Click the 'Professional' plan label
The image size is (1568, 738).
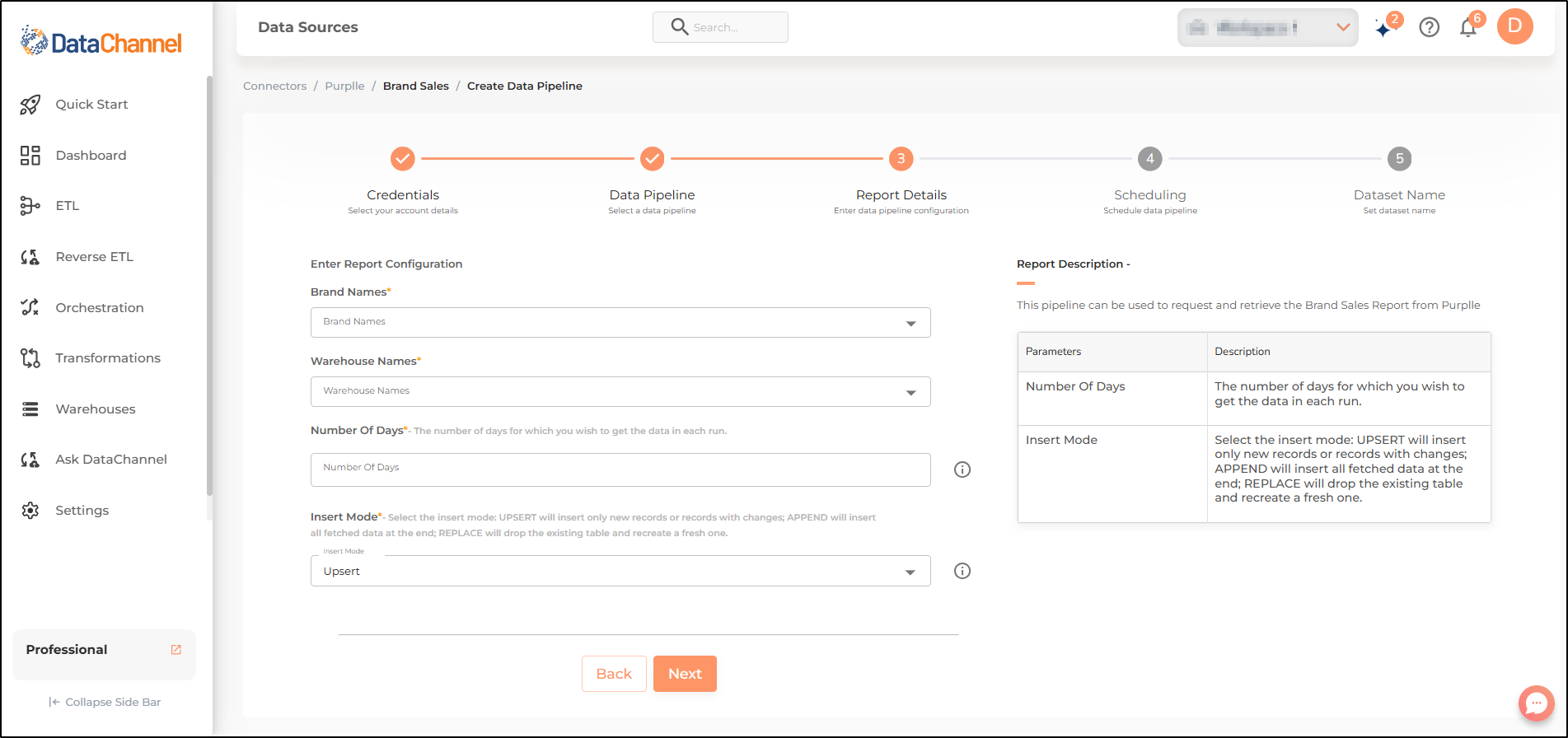pyautogui.click(x=67, y=650)
